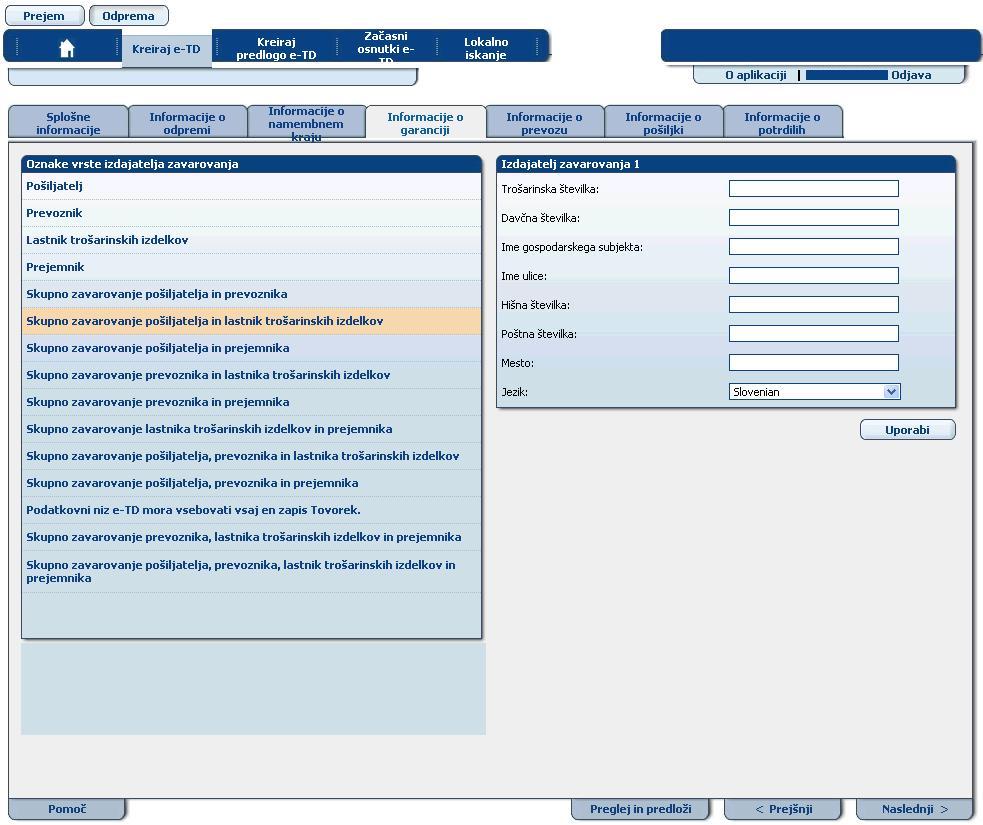
Task: Select Skupno zavarovanje pošiljatelja in prevoznika
Action: click(251, 294)
